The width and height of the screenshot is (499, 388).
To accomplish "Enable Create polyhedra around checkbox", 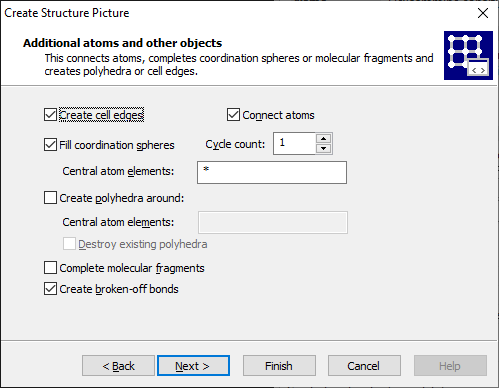I will coord(50,198).
